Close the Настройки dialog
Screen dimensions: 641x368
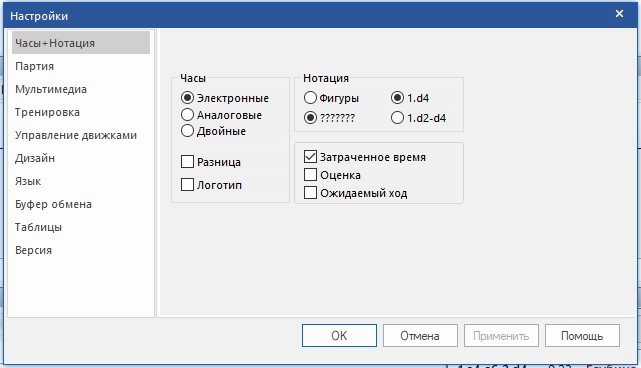click(619, 14)
